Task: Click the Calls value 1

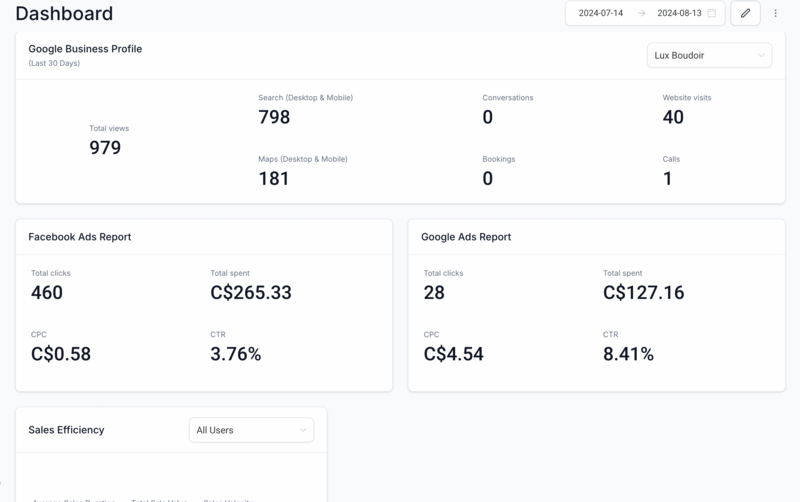Action: pos(667,179)
